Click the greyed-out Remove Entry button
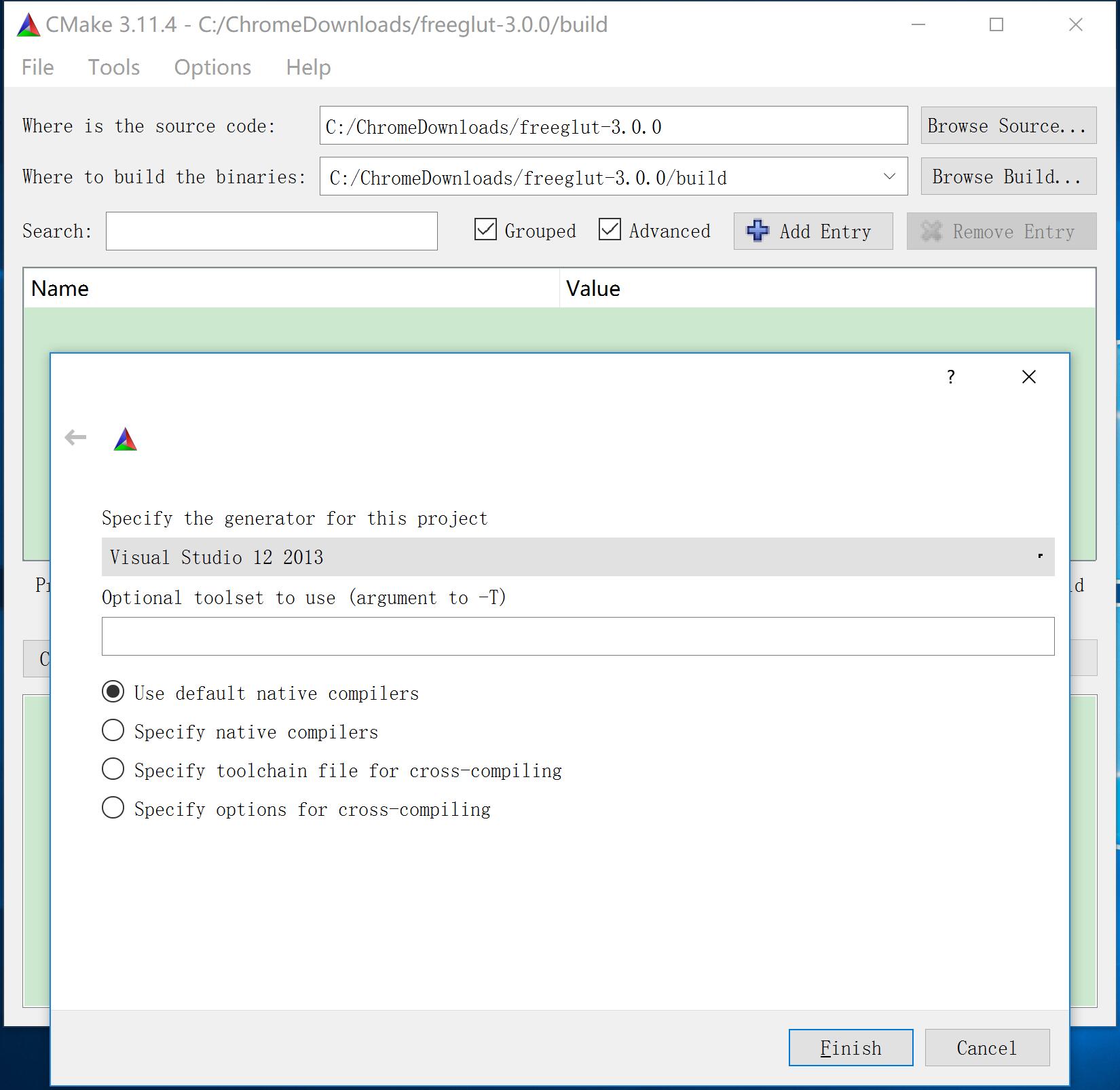This screenshot has width=1120, height=1090. pos(1002,231)
